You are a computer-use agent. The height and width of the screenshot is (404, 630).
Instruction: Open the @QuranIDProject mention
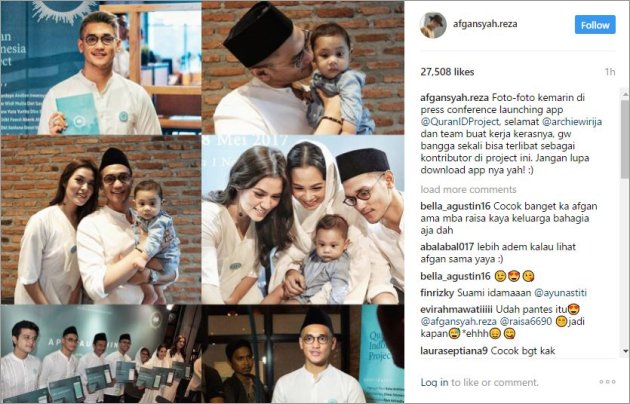click(460, 121)
